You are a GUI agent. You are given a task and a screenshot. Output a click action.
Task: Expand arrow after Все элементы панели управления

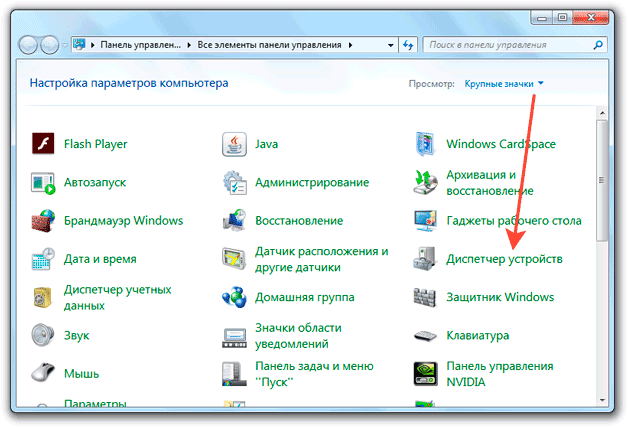pyautogui.click(x=350, y=45)
